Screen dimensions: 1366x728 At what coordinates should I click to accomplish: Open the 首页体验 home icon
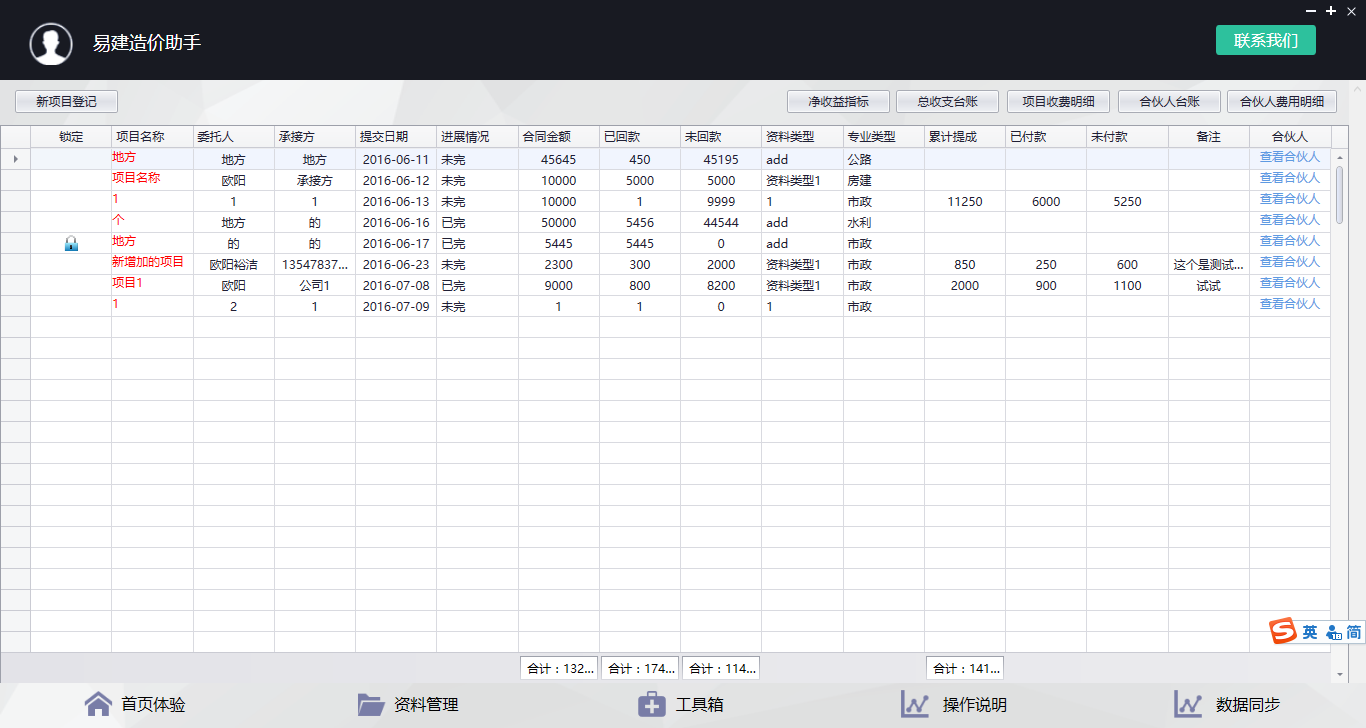98,704
